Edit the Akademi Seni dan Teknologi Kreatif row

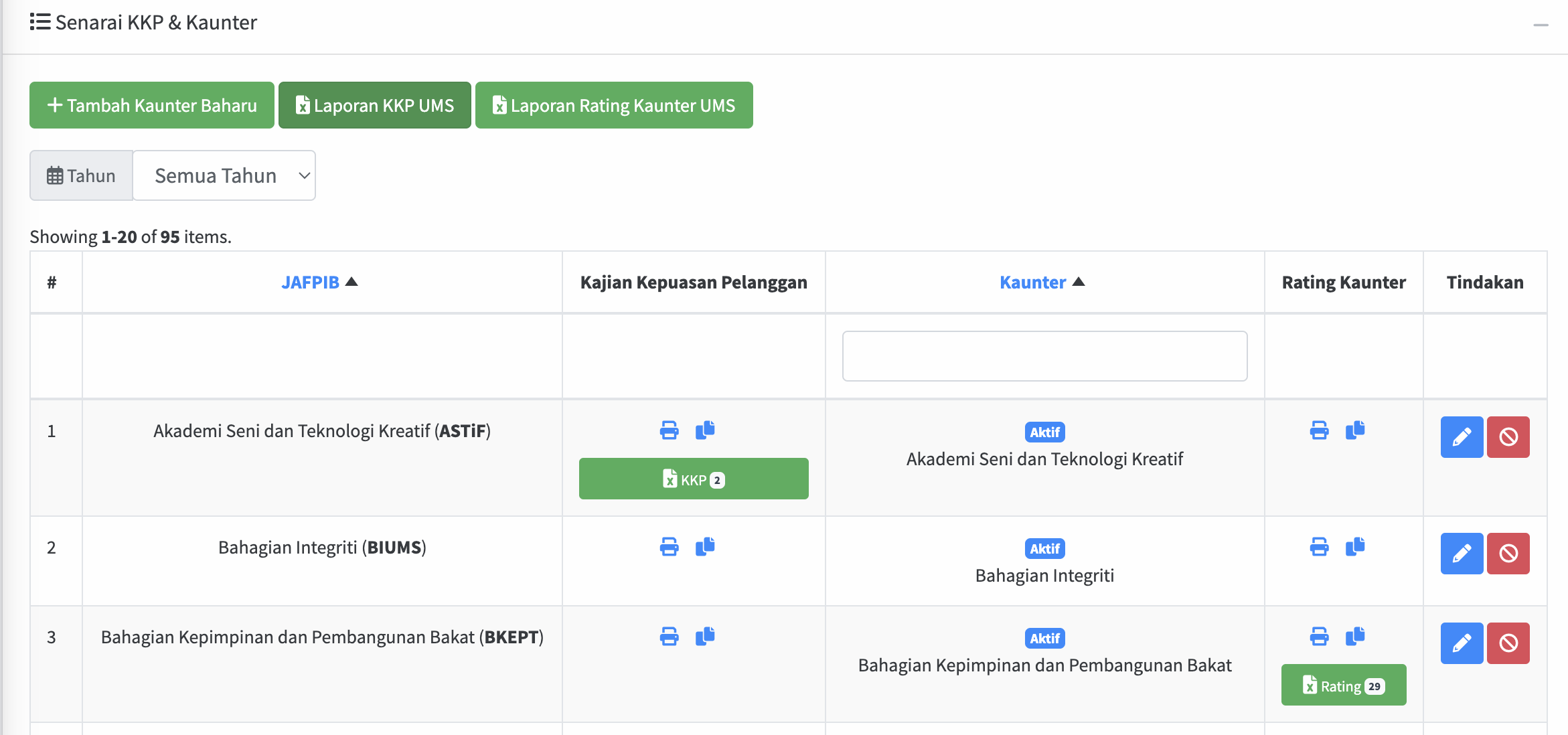1462,437
